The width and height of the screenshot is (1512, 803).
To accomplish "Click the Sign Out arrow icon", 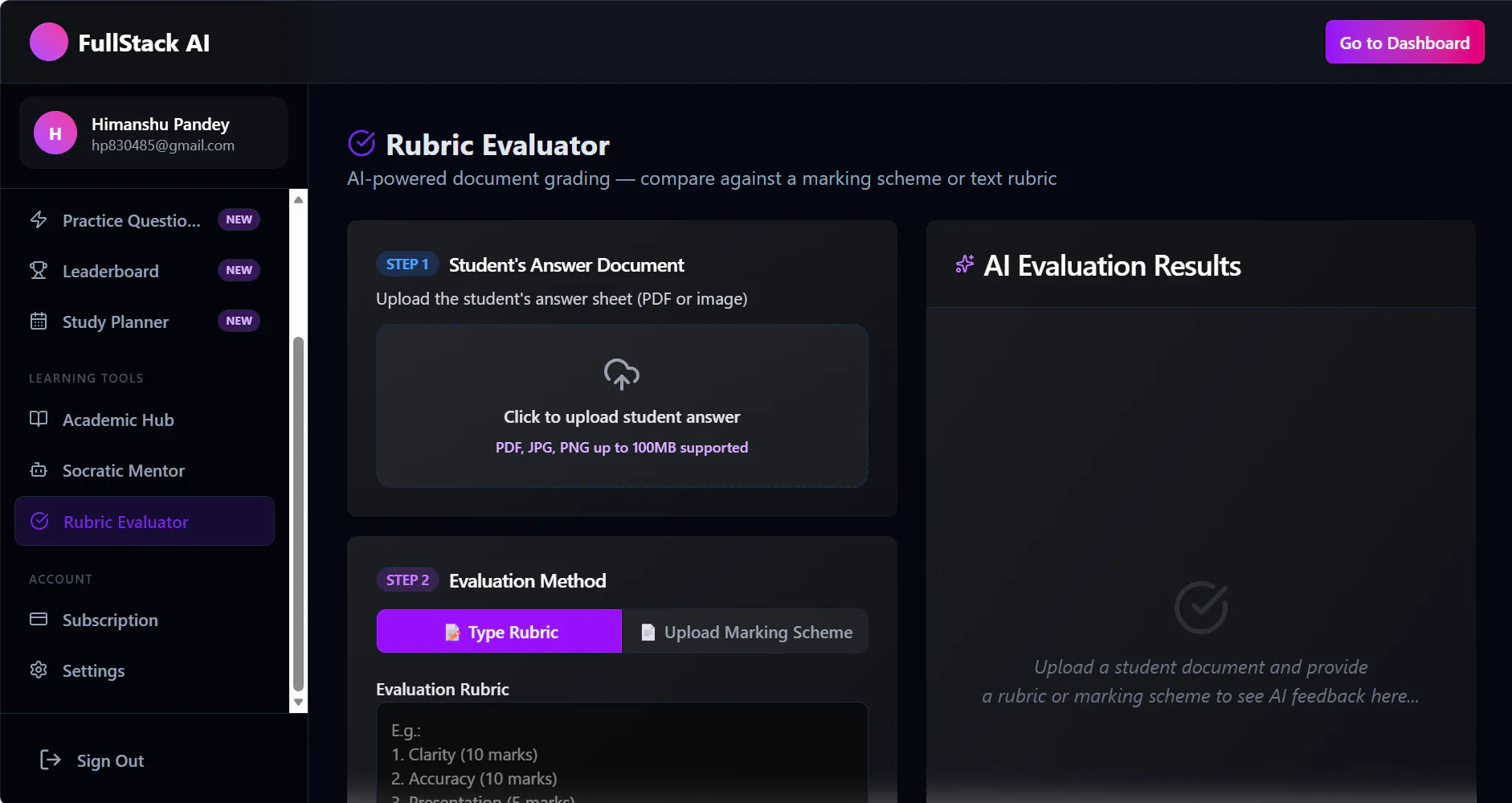I will (x=50, y=760).
